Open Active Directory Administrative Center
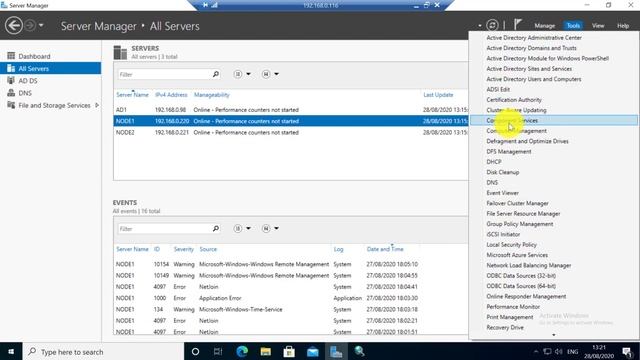The image size is (640, 360). coord(534,38)
